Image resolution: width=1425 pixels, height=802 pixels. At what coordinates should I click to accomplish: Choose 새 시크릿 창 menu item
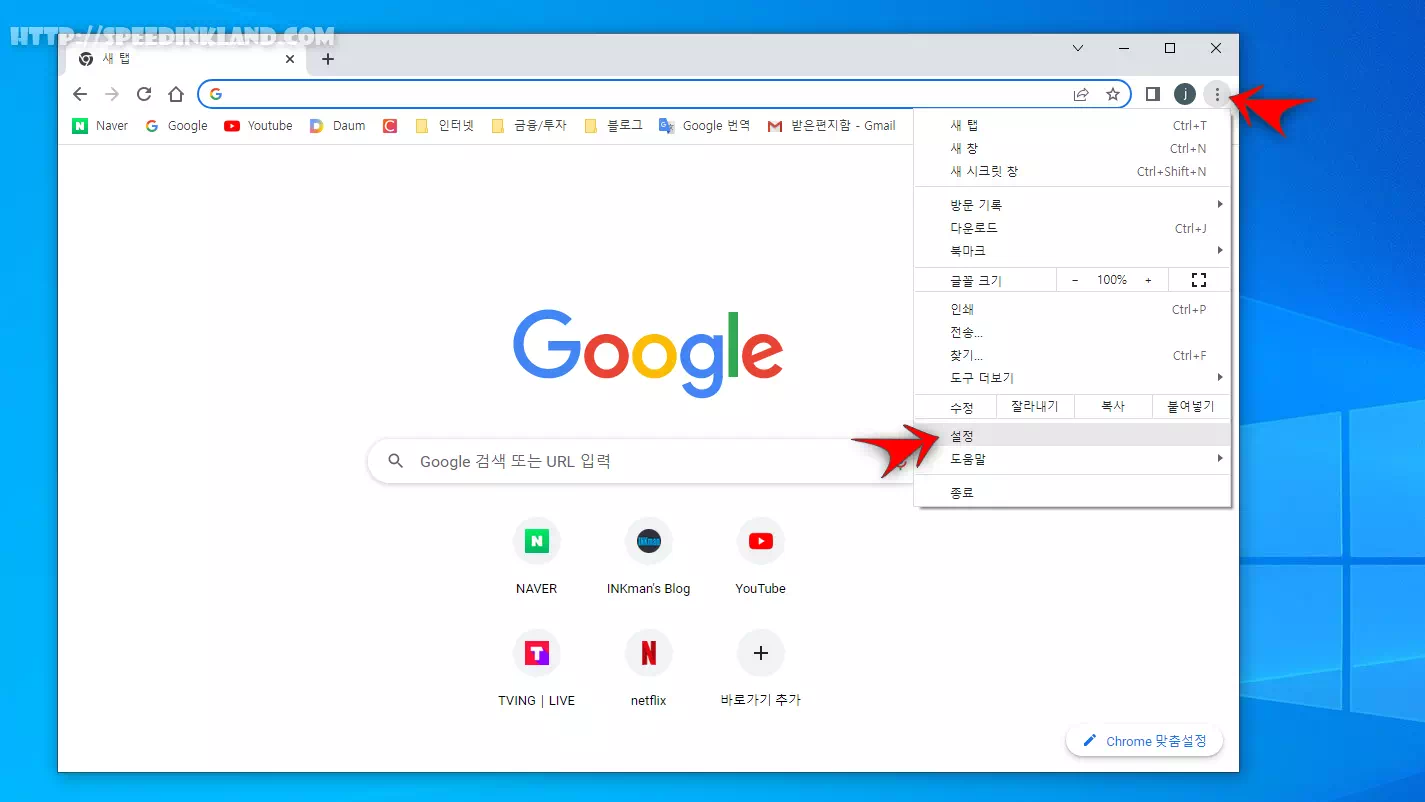coord(985,172)
